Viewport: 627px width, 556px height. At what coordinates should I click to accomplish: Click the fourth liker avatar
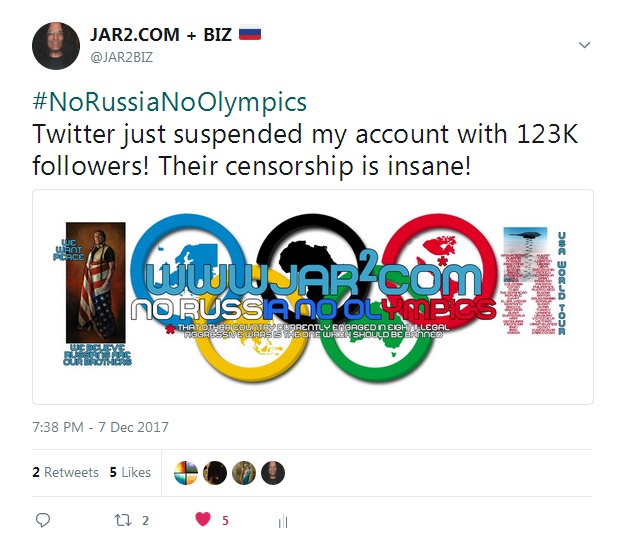(x=273, y=473)
